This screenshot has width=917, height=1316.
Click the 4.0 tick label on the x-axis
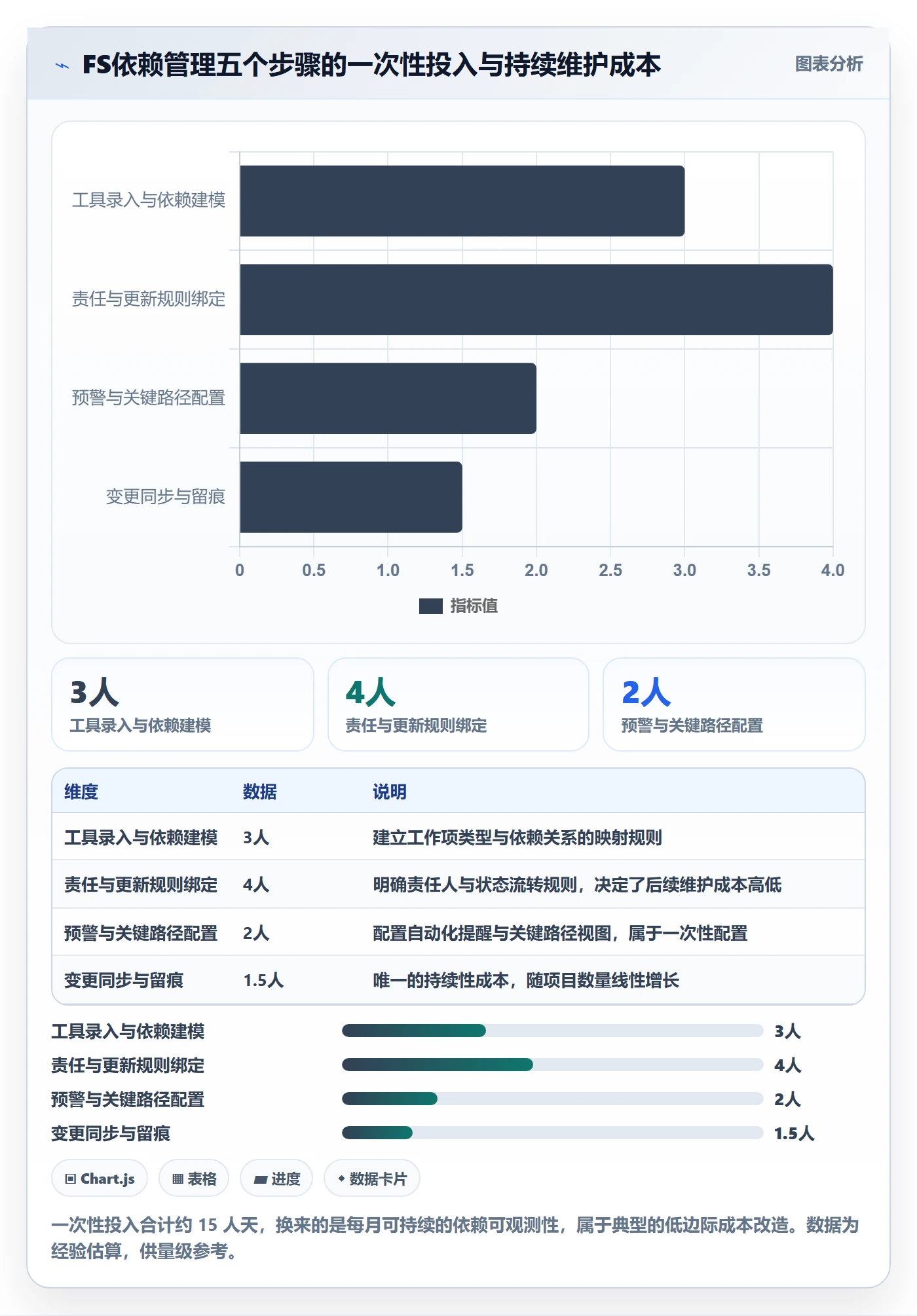click(833, 570)
